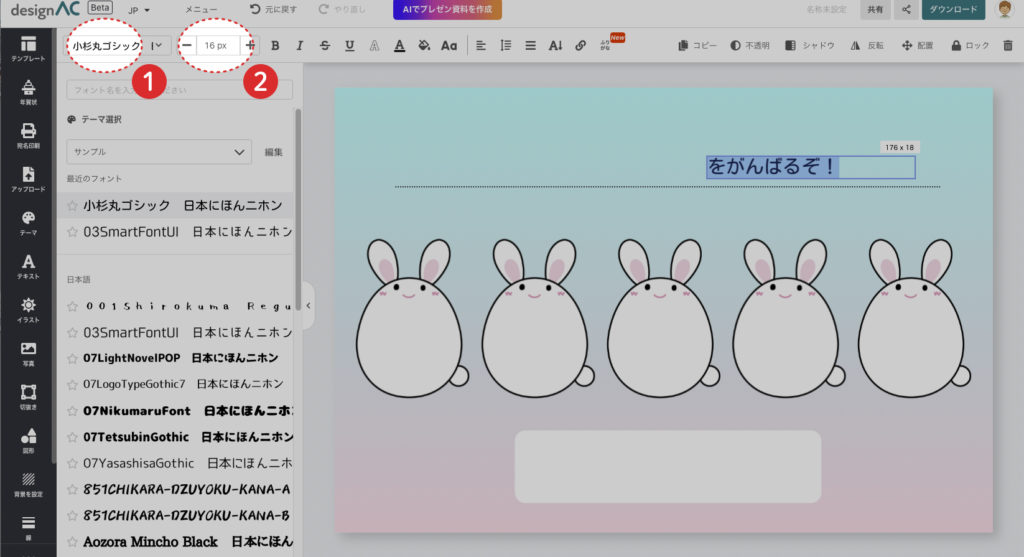Open the 切抜き crop tool
The image size is (1024, 557).
[x=28, y=397]
